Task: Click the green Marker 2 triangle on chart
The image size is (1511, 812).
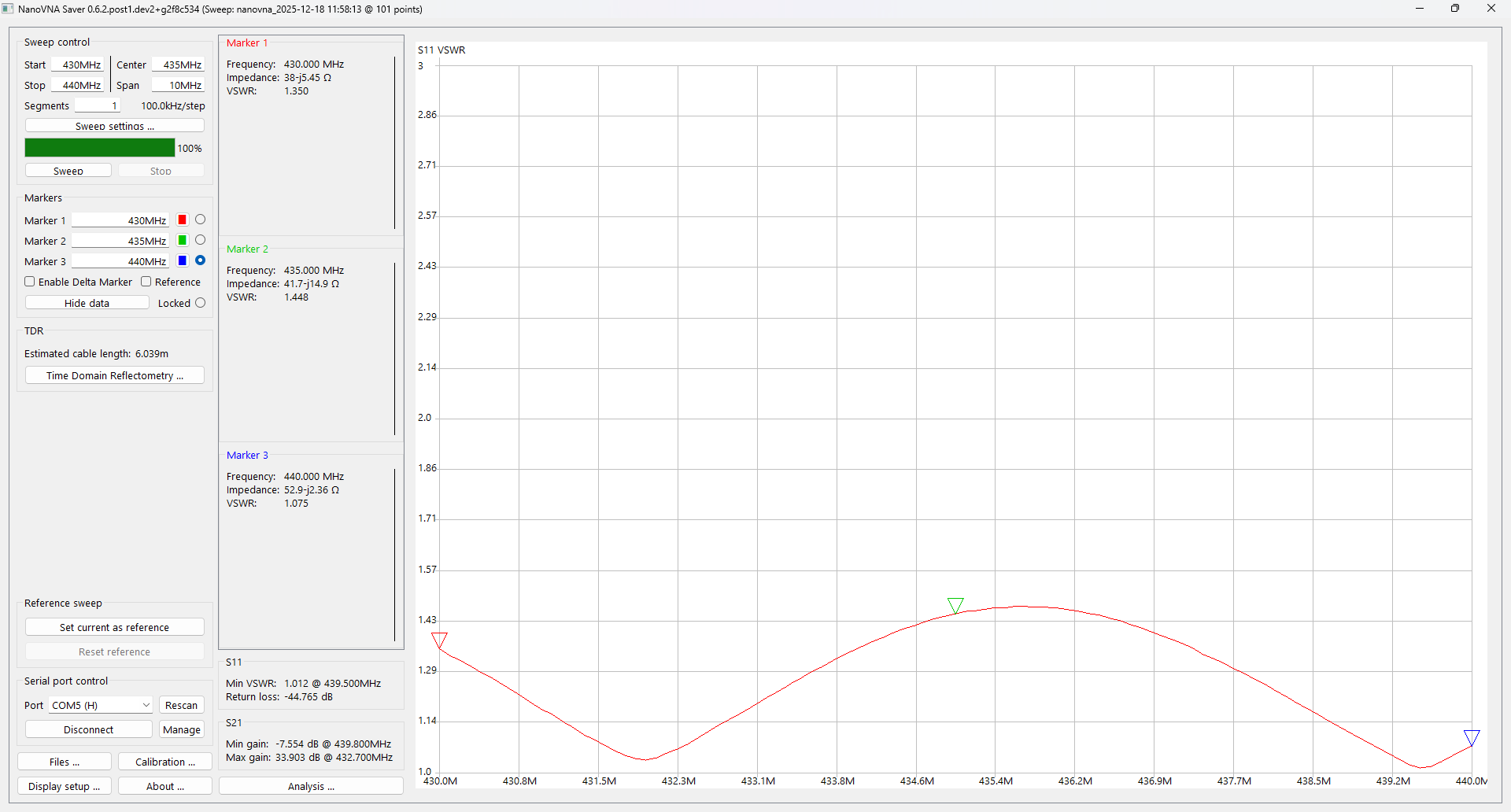Action: pos(955,605)
